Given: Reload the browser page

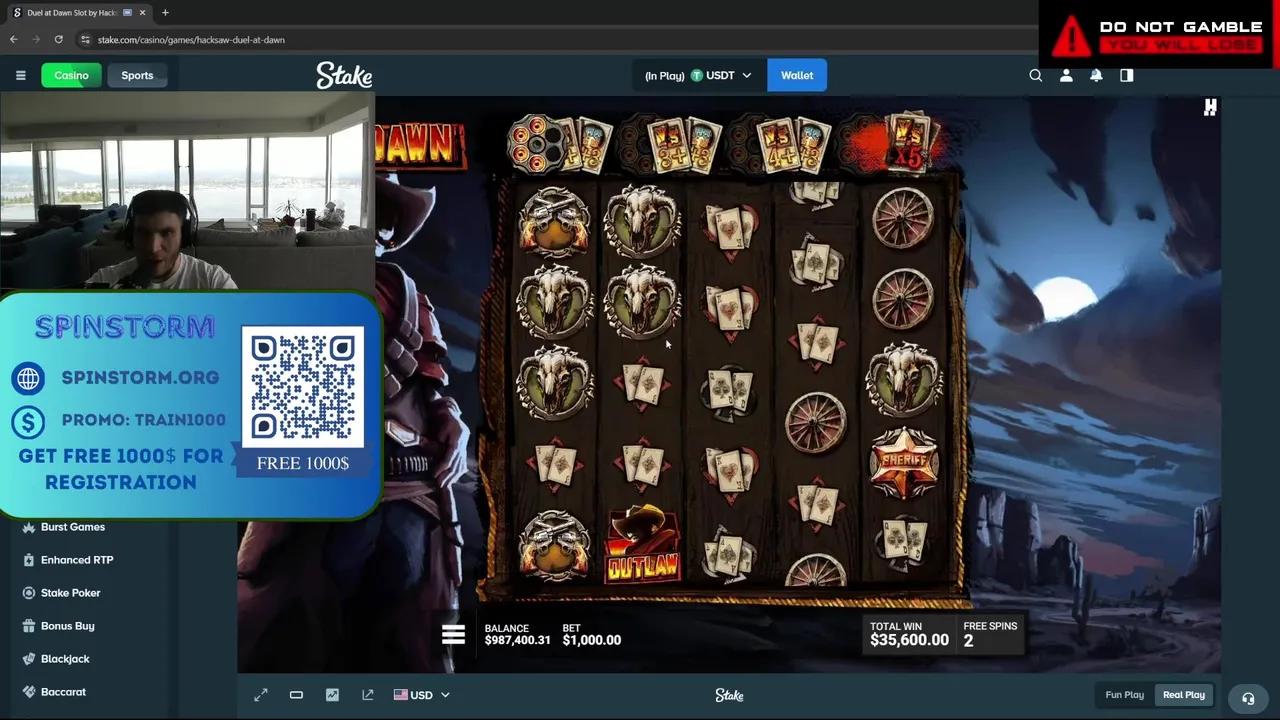Looking at the screenshot, I should [59, 39].
